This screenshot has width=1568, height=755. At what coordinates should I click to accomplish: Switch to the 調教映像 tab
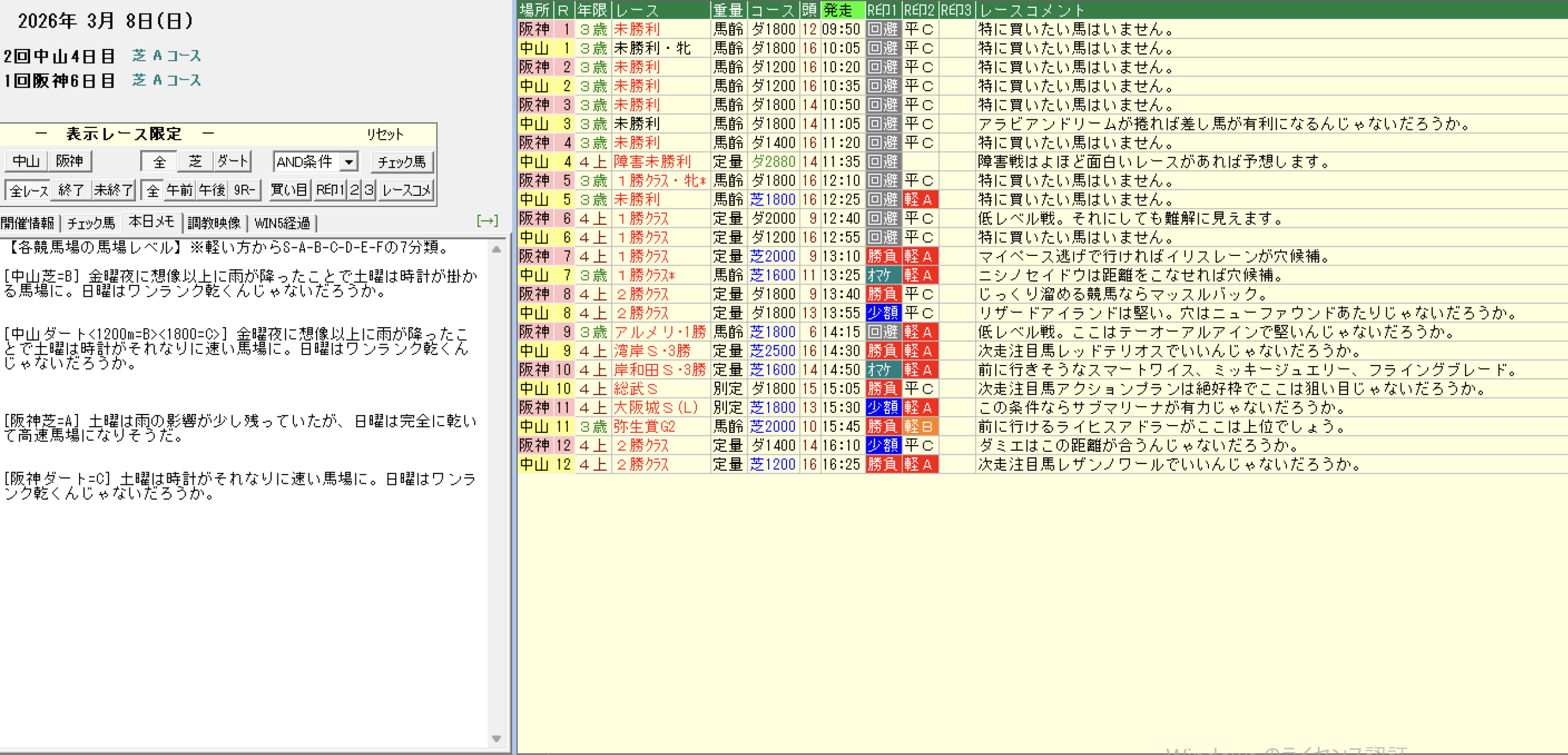[x=214, y=223]
